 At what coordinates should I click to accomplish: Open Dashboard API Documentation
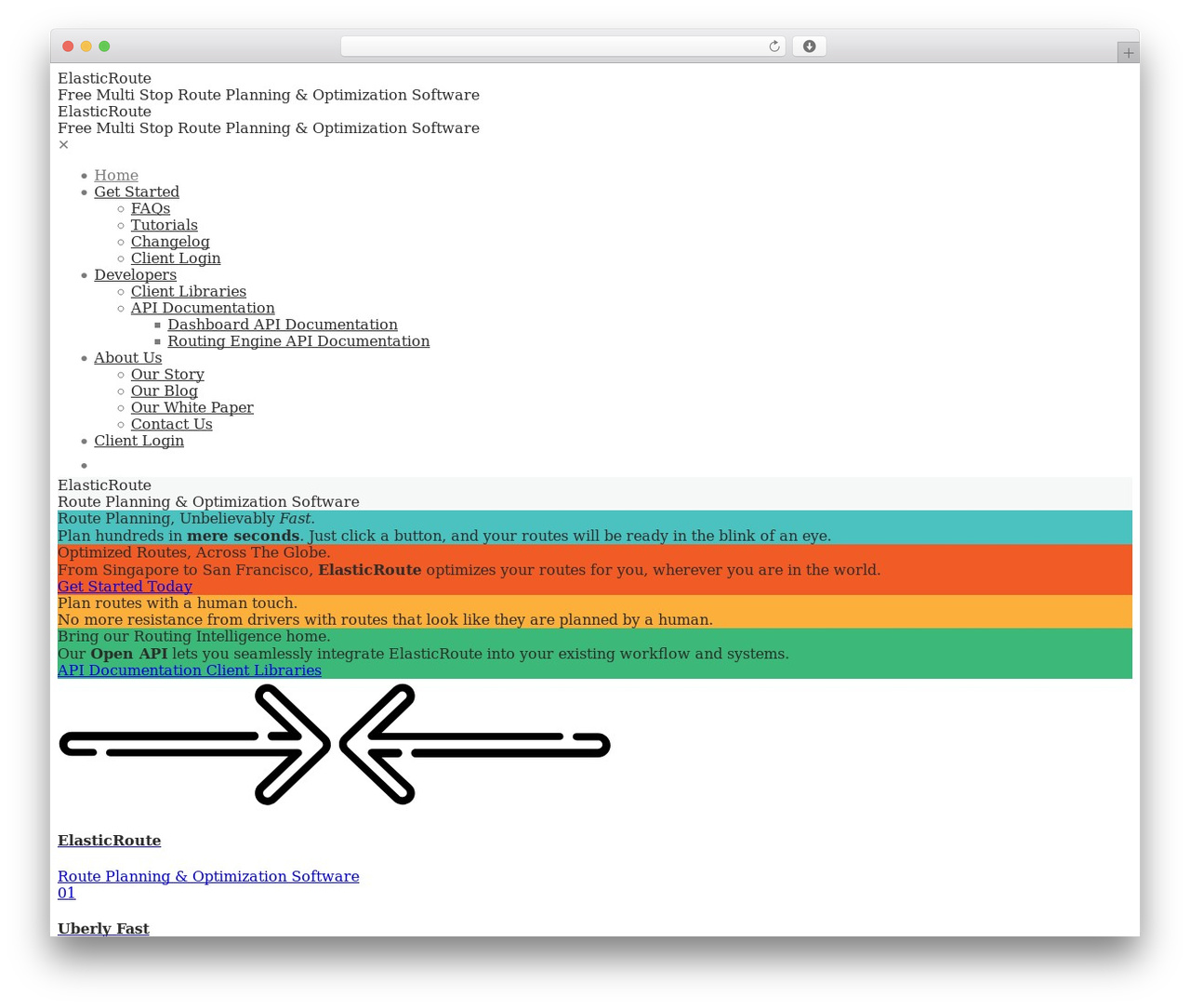click(283, 325)
